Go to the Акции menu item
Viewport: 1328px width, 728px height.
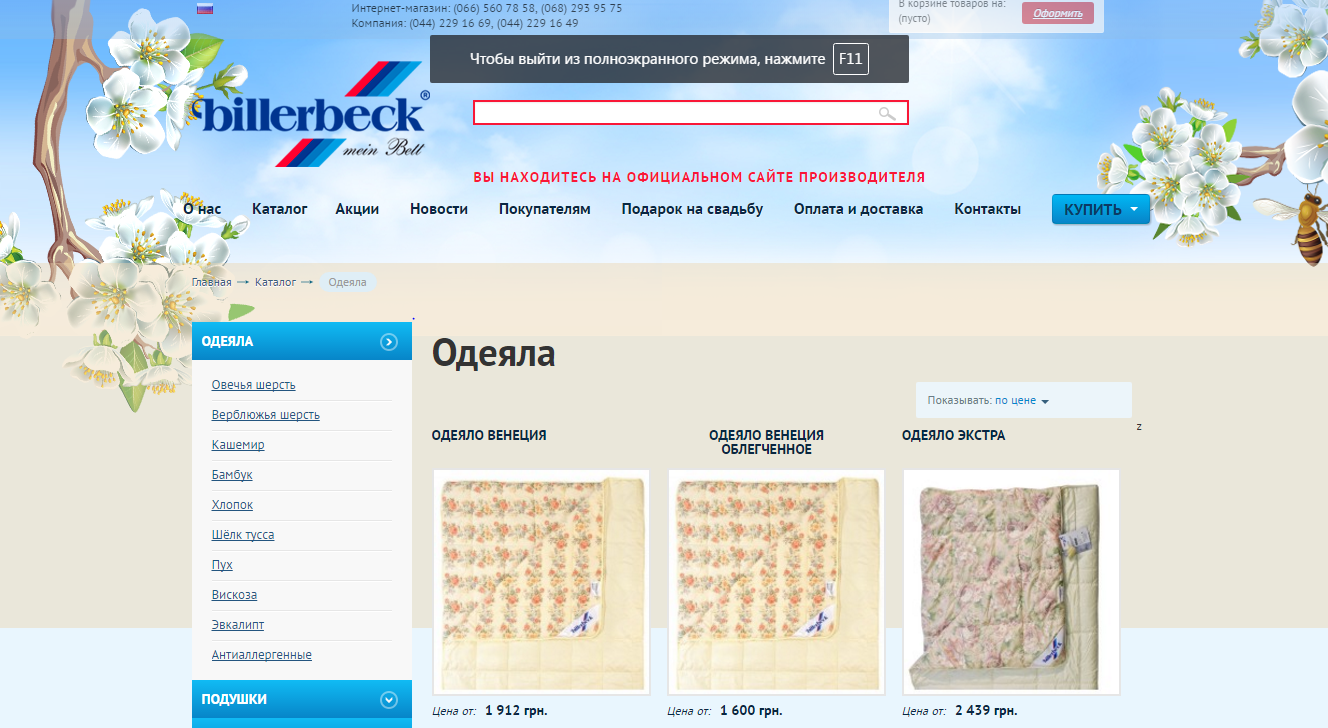point(357,209)
